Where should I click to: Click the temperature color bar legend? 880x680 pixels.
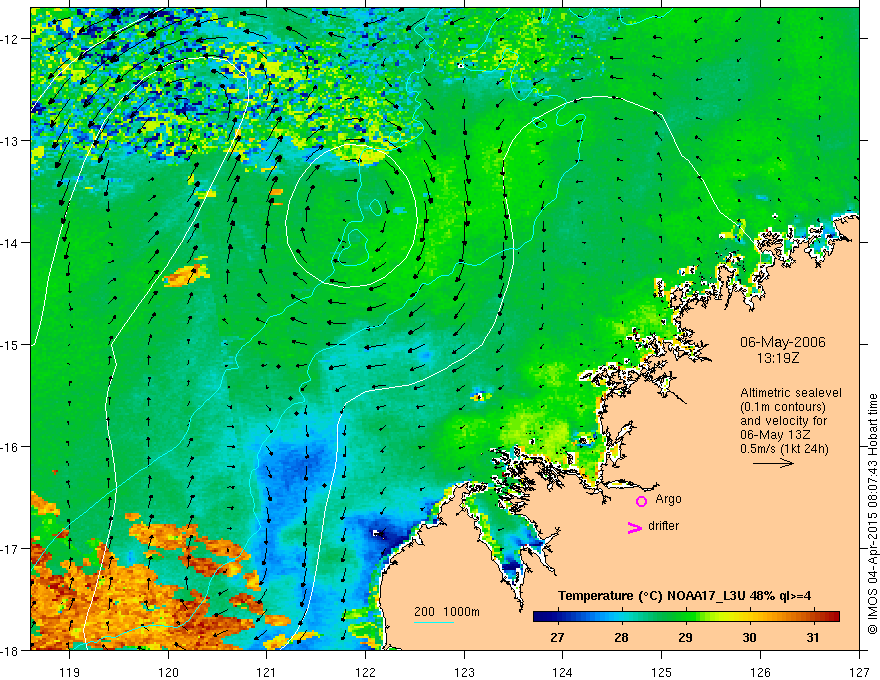[686, 617]
